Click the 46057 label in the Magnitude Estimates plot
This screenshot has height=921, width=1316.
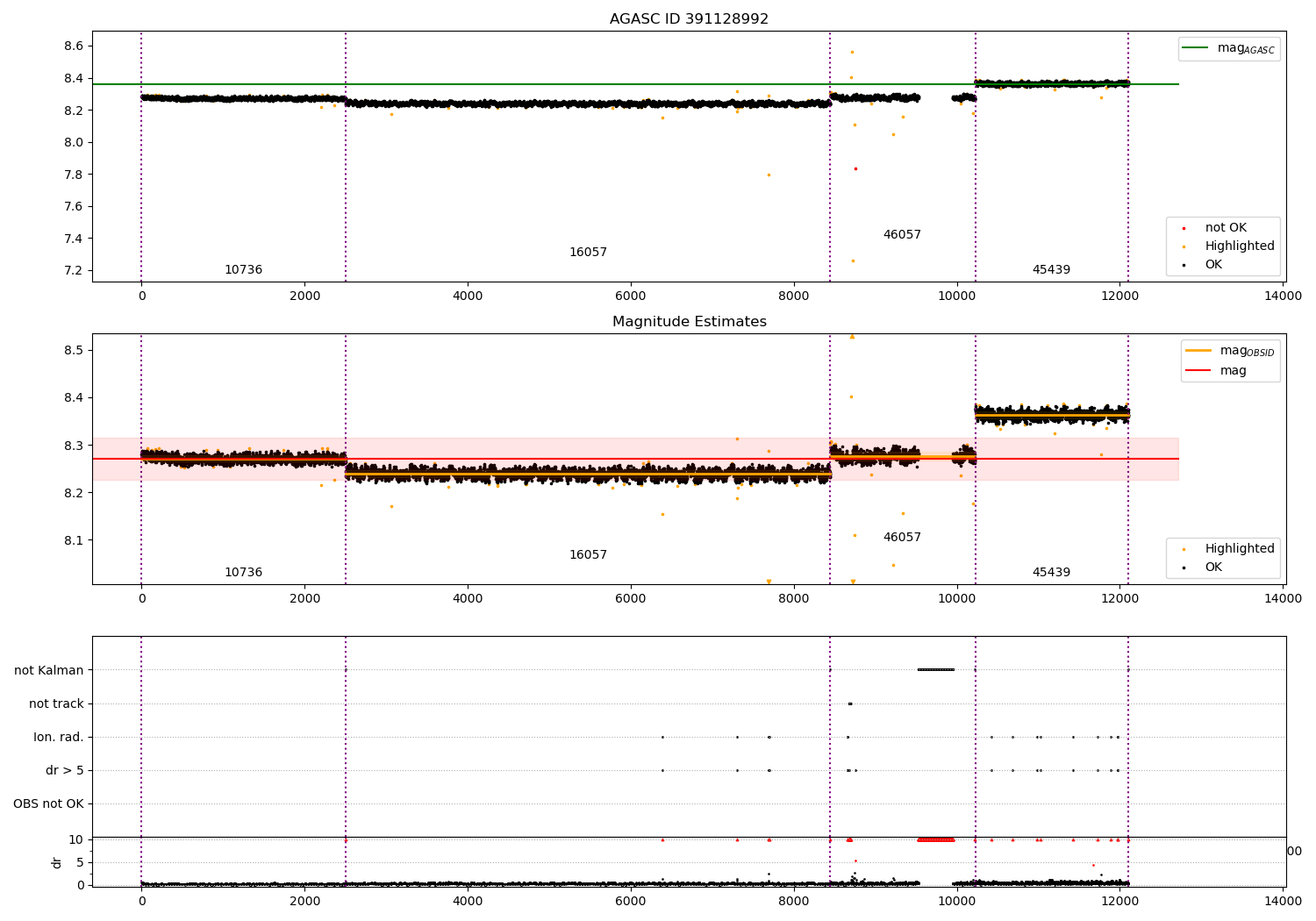(902, 538)
